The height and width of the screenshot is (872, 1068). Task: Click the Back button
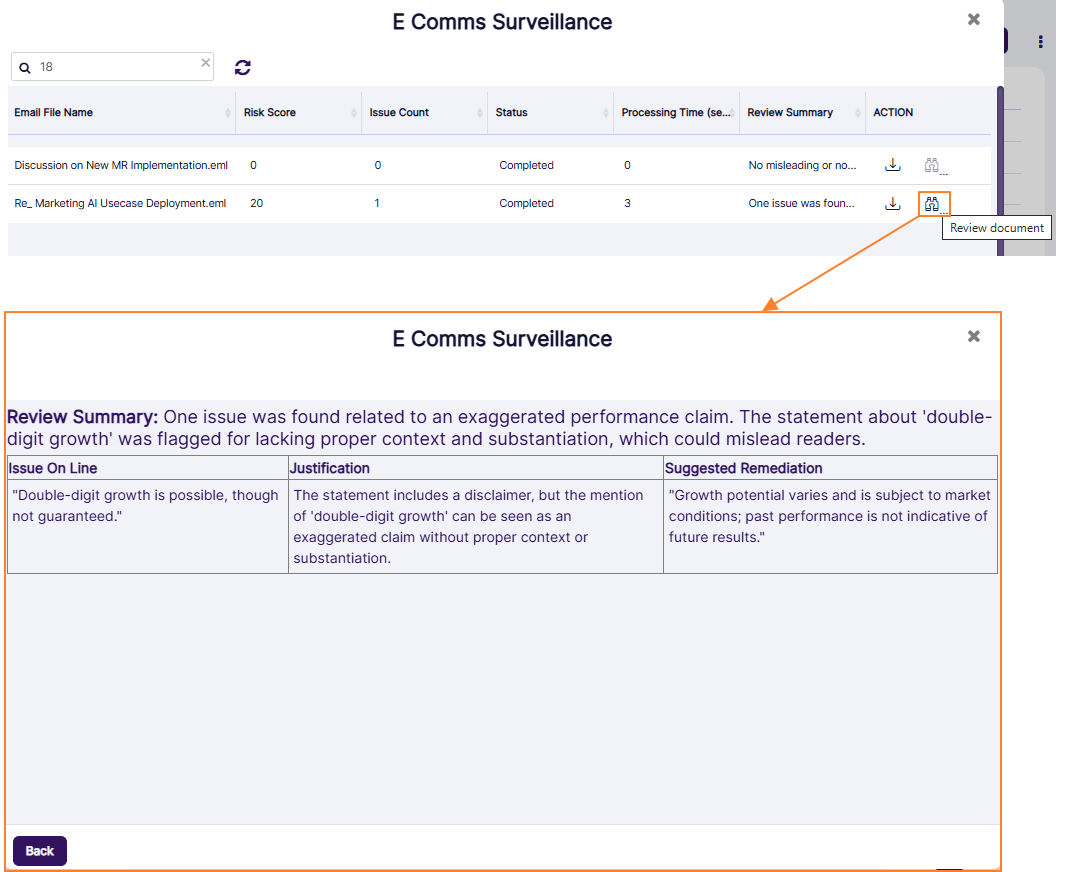pos(39,850)
